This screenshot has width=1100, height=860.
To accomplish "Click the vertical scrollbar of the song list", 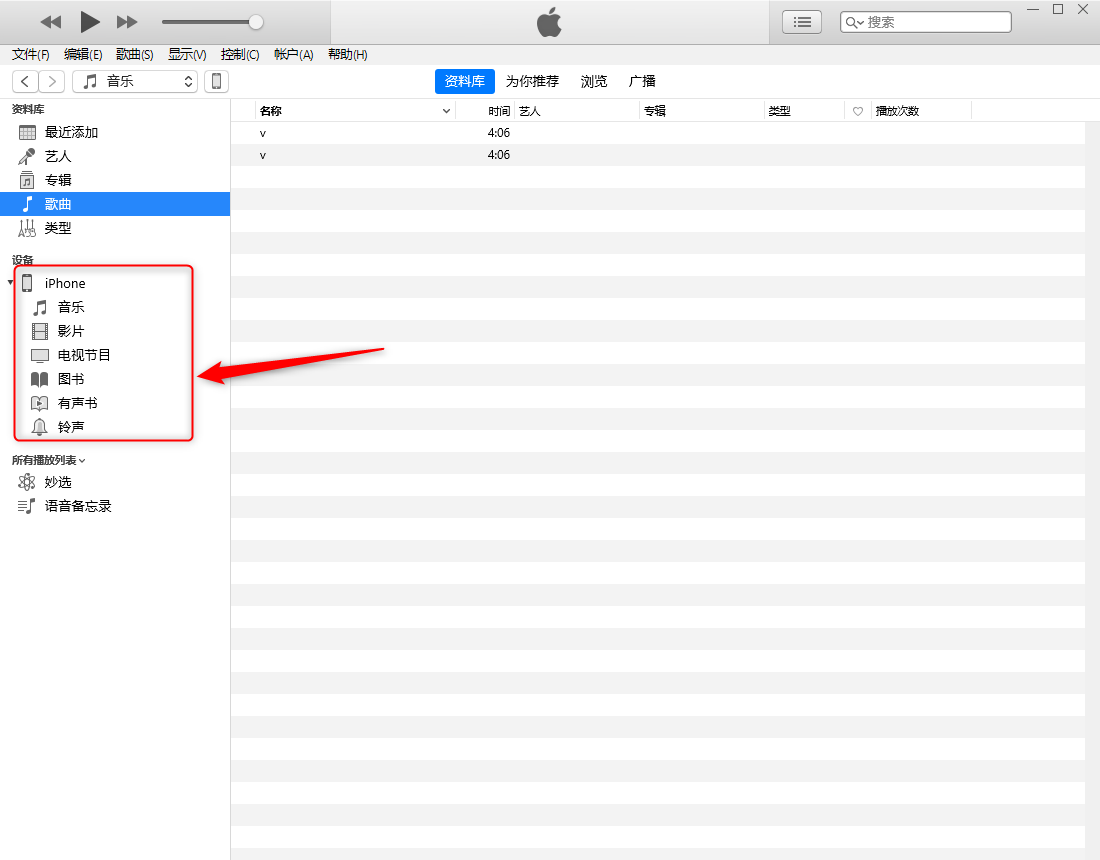I will (1092, 490).
